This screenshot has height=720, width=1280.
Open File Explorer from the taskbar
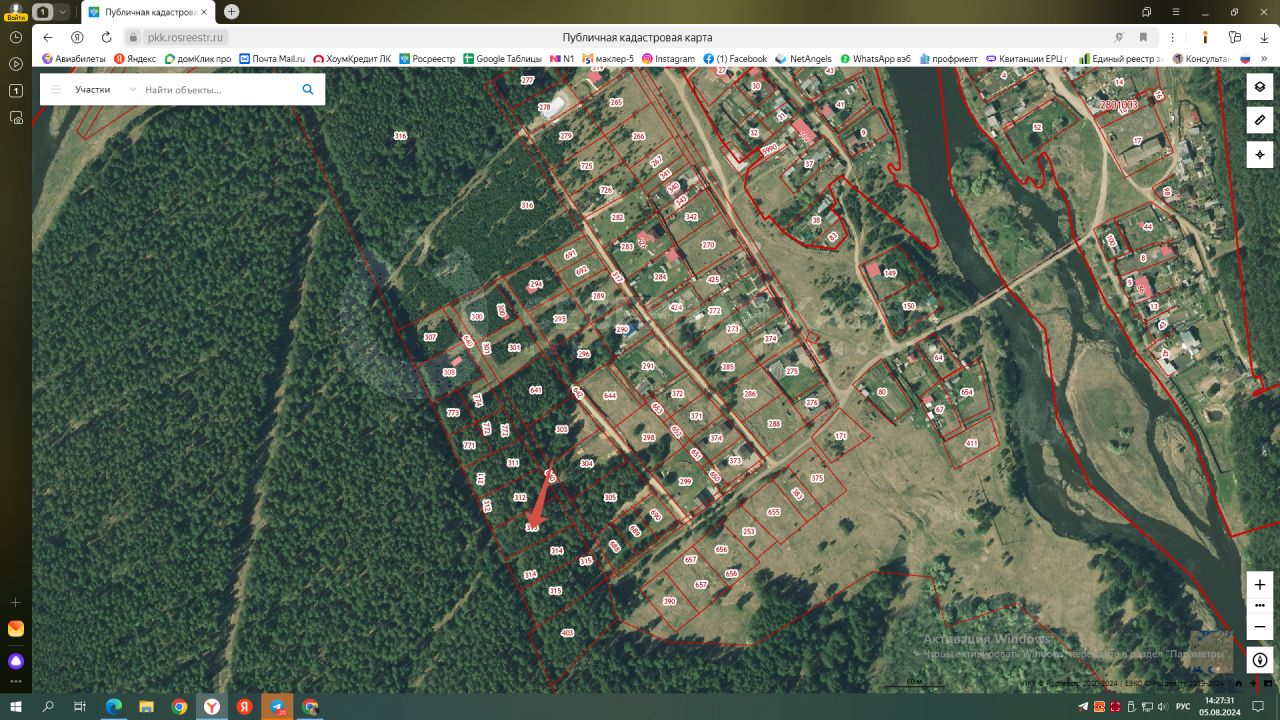pyautogui.click(x=146, y=706)
